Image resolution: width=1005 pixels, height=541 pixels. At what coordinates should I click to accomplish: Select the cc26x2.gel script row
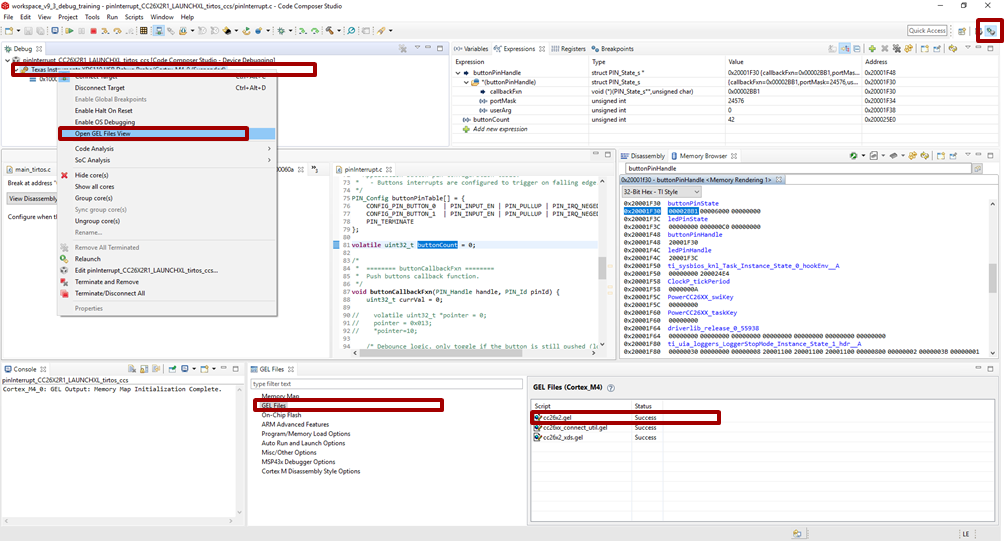click(558, 417)
